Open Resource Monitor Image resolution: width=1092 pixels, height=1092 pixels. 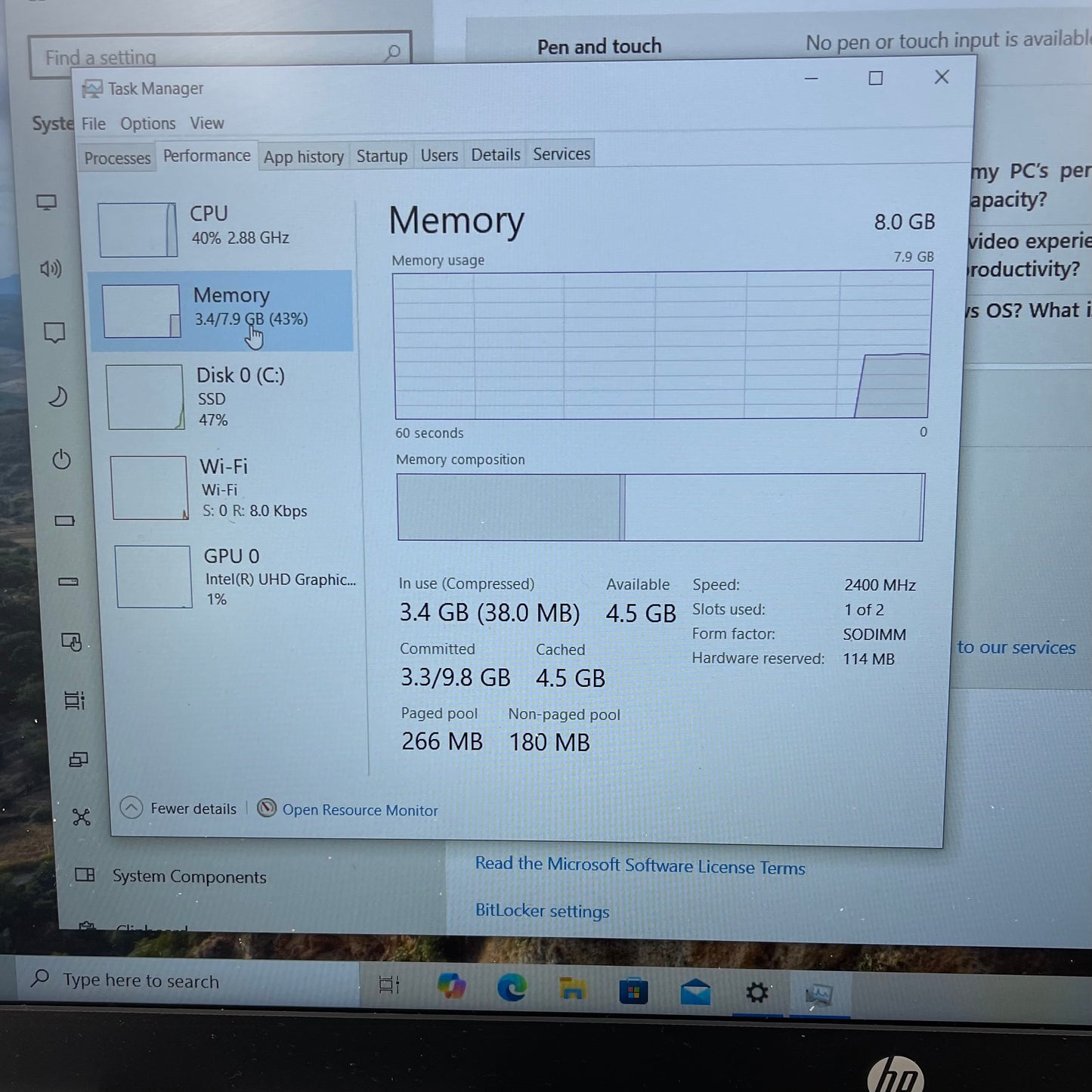[x=360, y=810]
